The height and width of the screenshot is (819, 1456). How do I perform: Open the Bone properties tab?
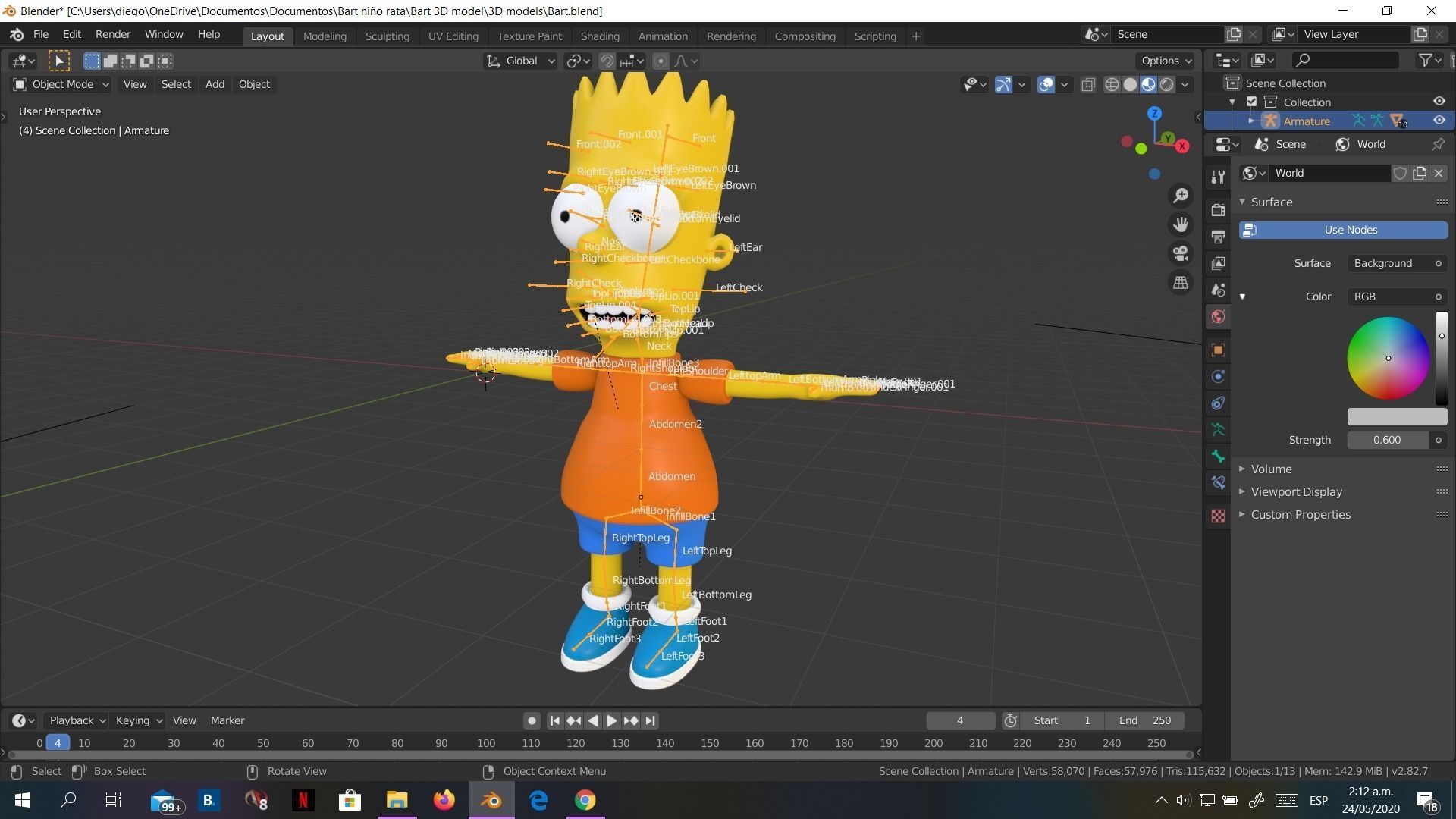pyautogui.click(x=1218, y=456)
